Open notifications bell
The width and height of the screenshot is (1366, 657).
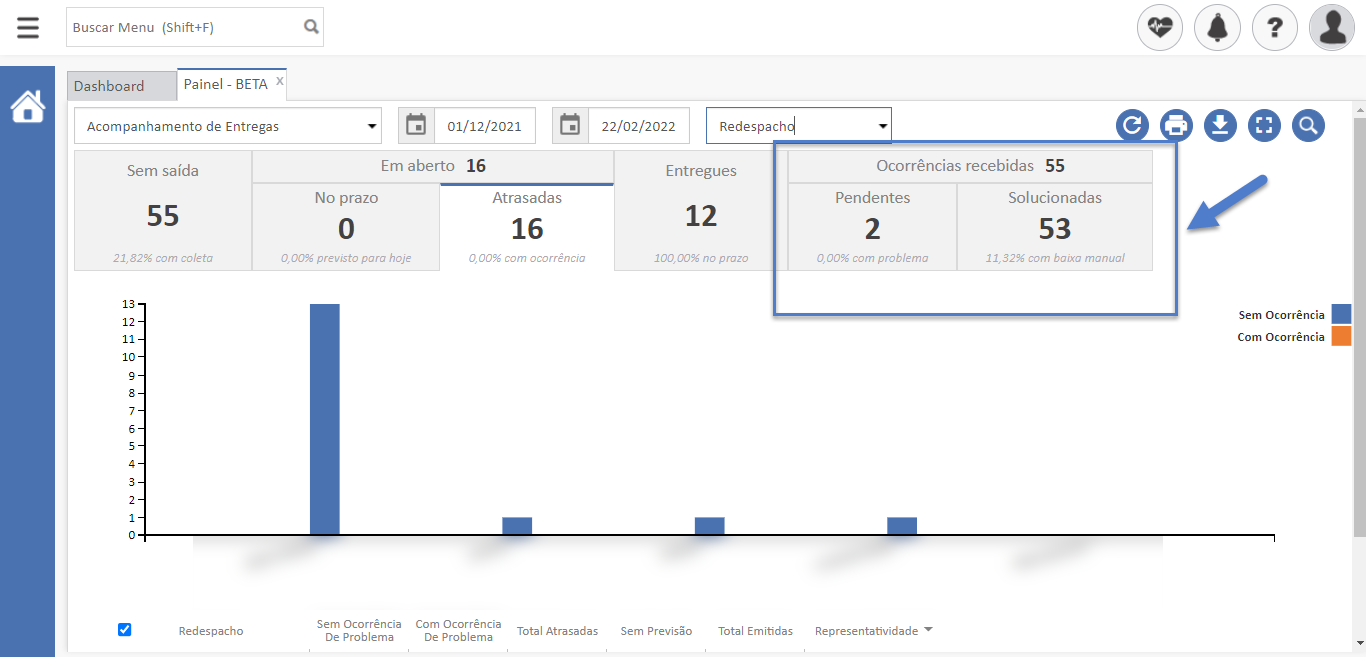(x=1217, y=28)
